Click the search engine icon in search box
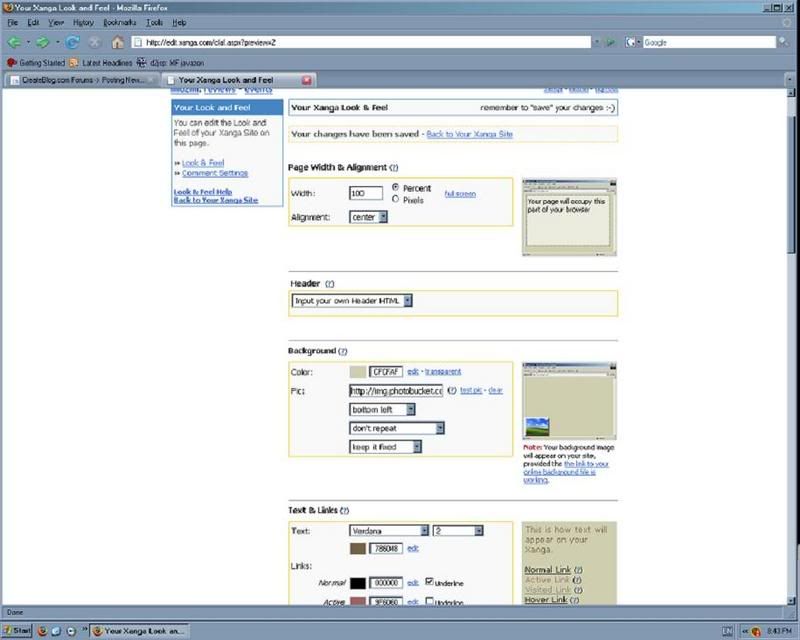Image resolution: width=800 pixels, height=640 pixels. (x=631, y=42)
